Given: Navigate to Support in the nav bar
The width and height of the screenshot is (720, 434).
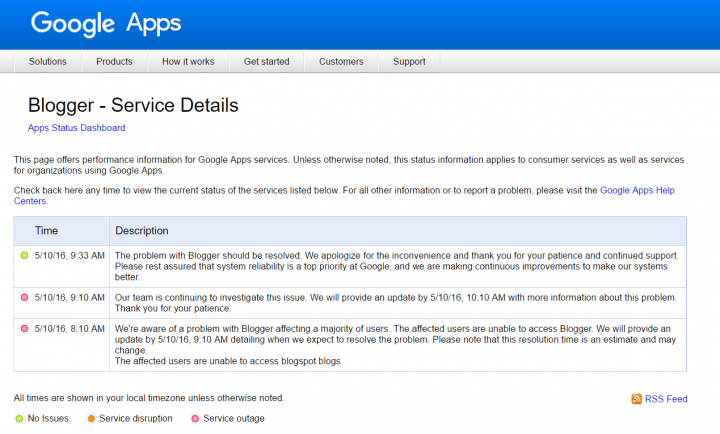Looking at the screenshot, I should [x=409, y=62].
